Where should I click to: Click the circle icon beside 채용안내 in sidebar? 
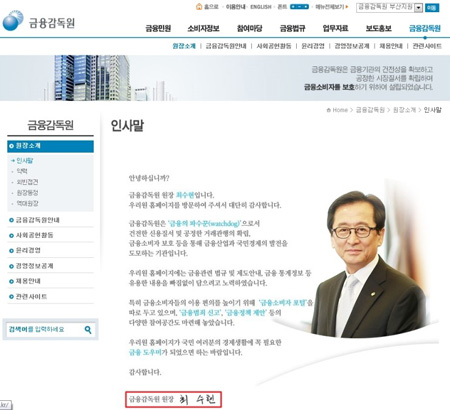point(11,281)
